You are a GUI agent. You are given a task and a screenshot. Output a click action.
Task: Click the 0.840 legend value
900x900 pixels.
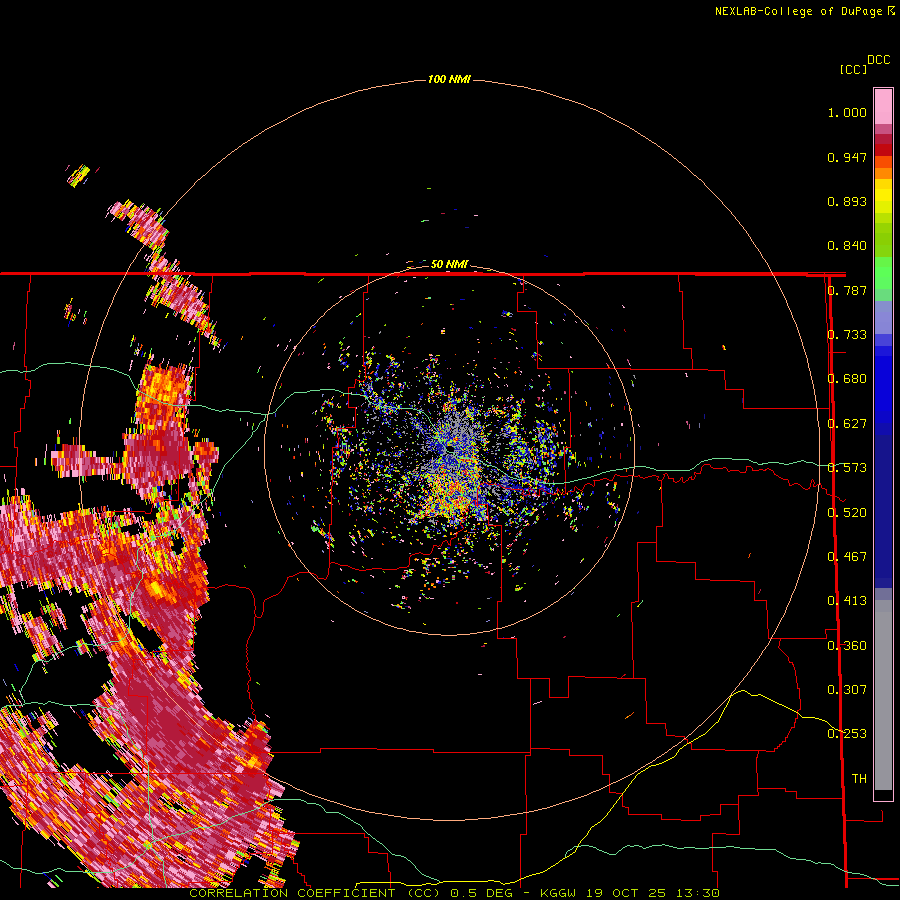coord(847,246)
